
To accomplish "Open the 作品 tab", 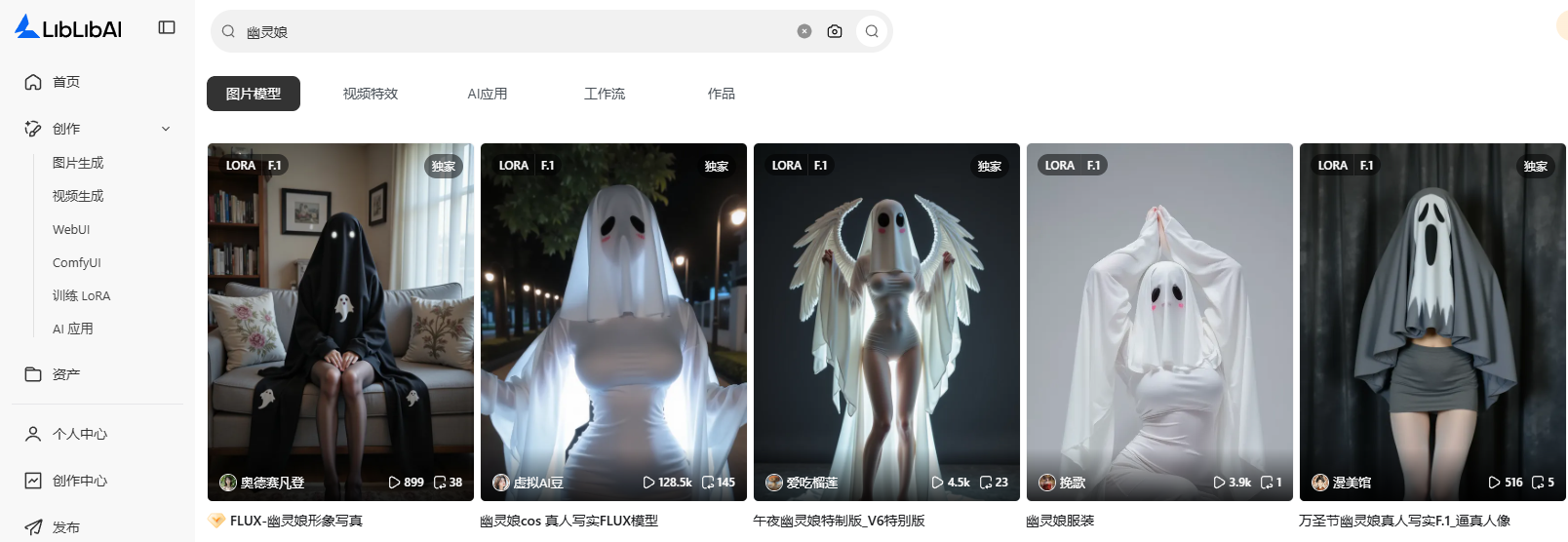I will 722,94.
